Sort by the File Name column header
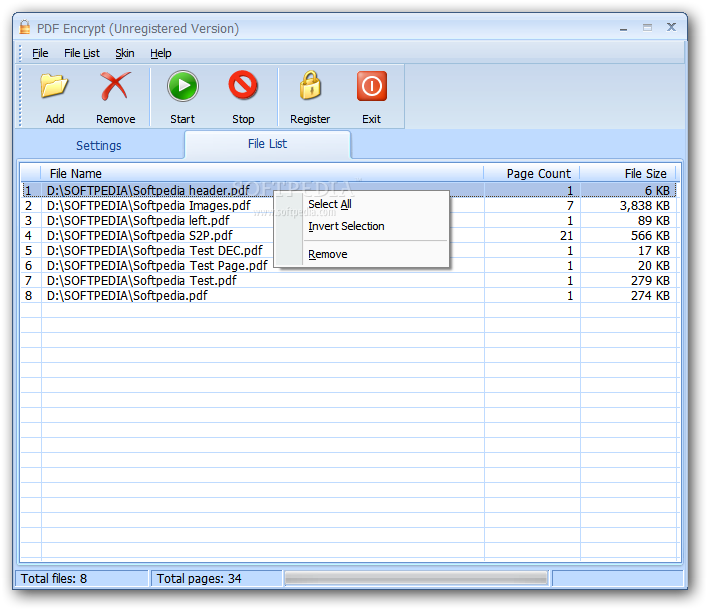This screenshot has height=610, width=708. tap(262, 173)
